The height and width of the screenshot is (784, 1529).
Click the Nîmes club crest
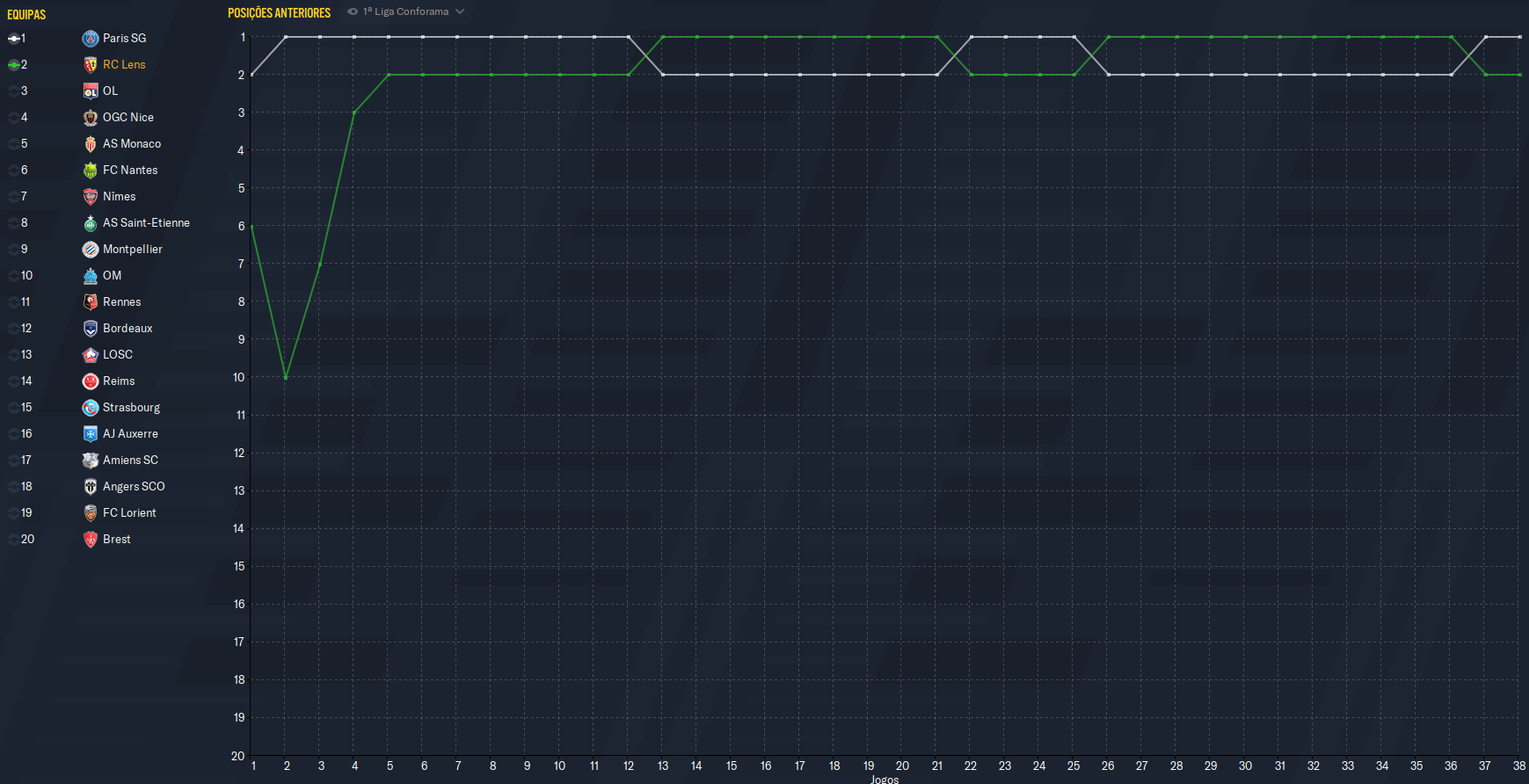(x=91, y=197)
